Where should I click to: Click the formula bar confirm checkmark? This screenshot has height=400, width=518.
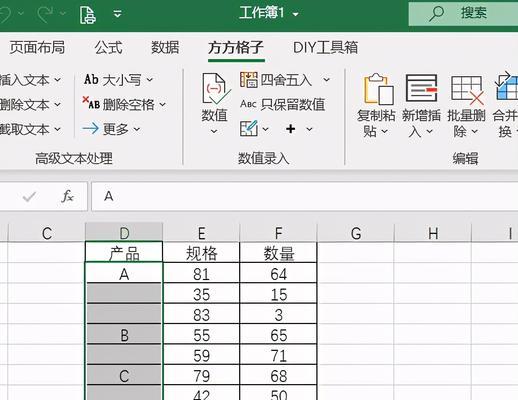pyautogui.click(x=29, y=197)
